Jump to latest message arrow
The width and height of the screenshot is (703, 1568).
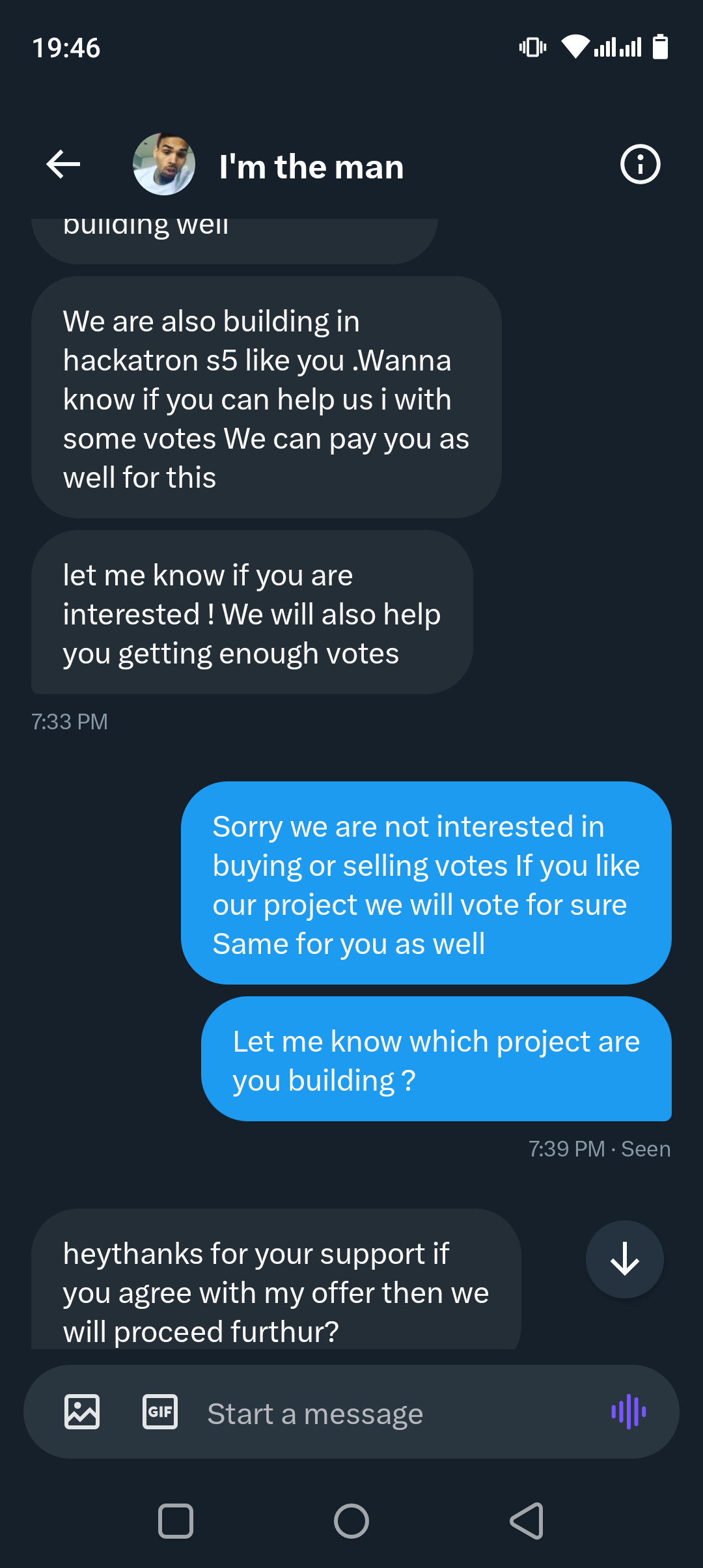[x=624, y=1259]
